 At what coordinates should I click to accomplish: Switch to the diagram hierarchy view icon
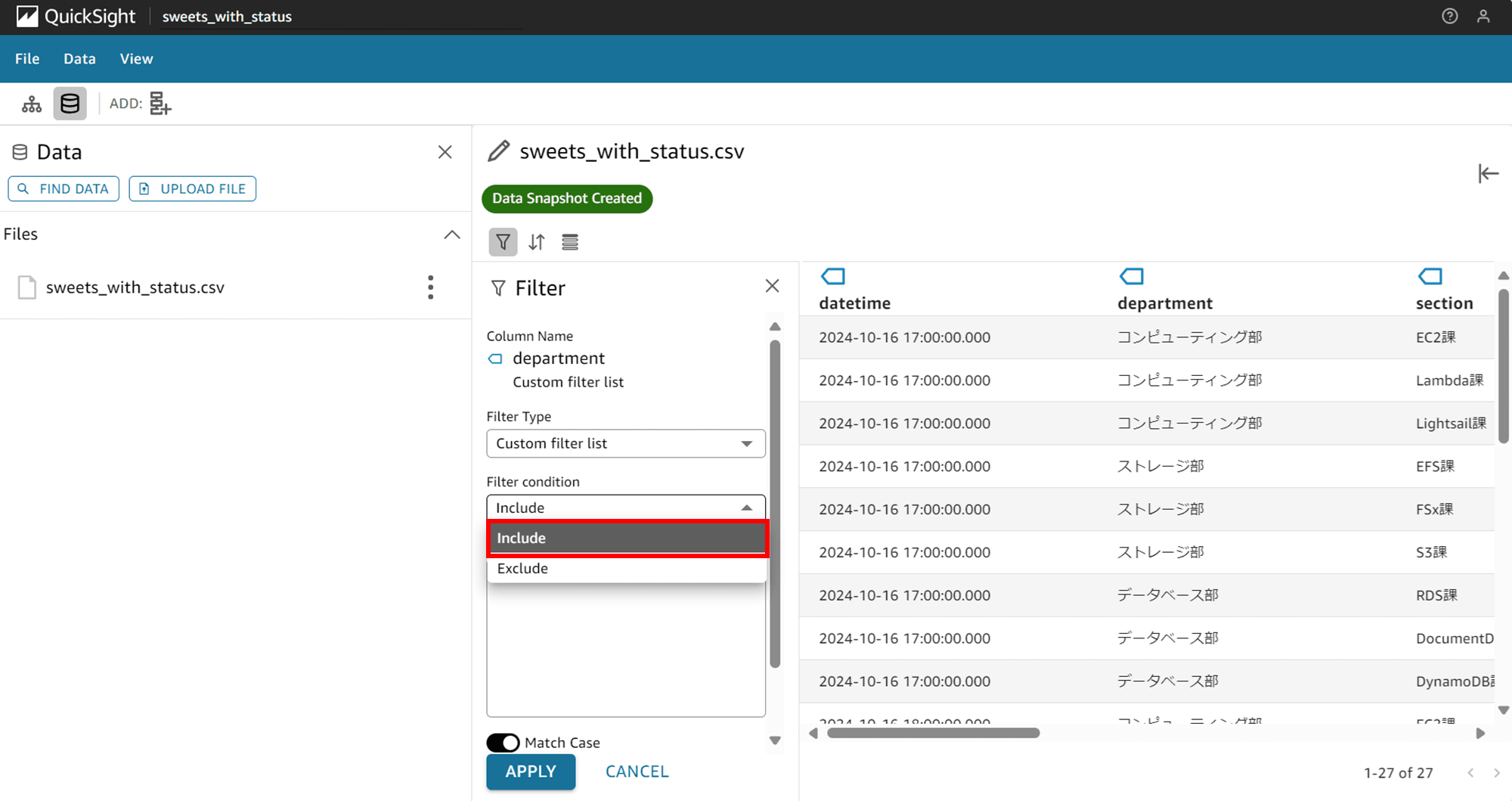32,104
